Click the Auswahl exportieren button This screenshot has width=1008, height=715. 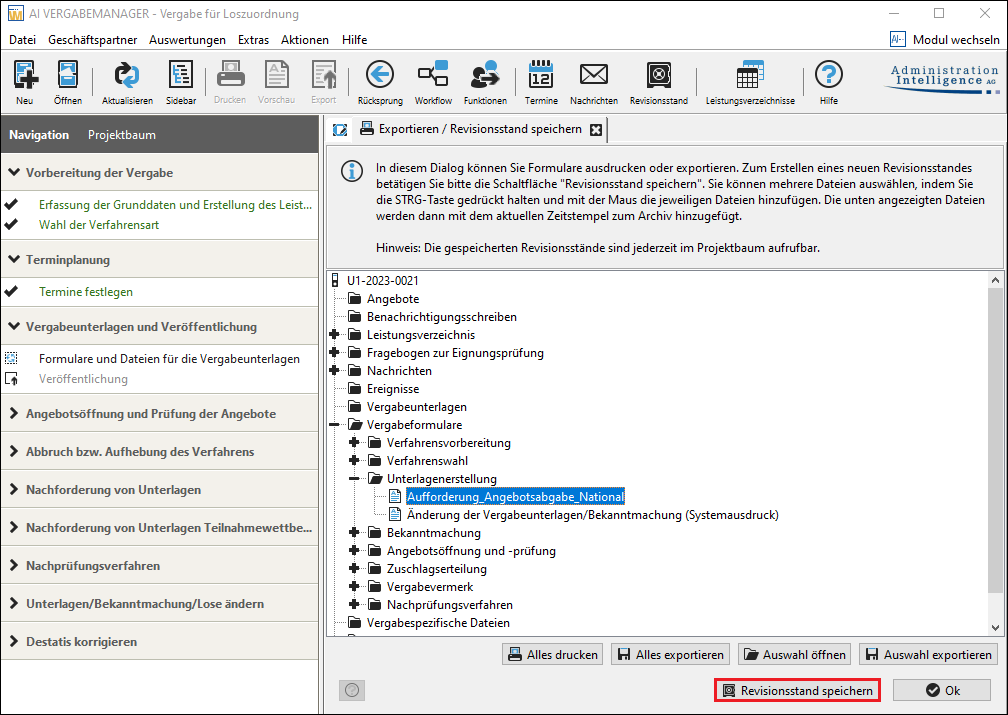928,655
